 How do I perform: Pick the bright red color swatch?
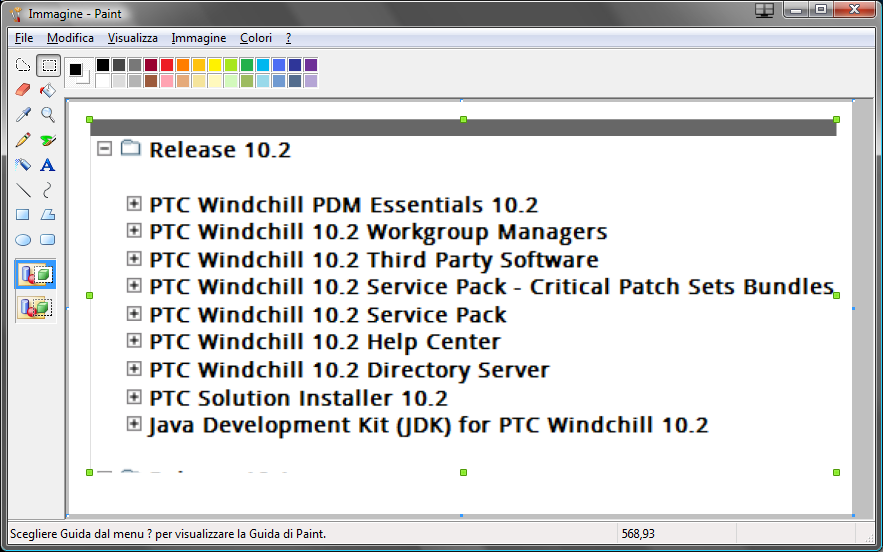click(167, 65)
